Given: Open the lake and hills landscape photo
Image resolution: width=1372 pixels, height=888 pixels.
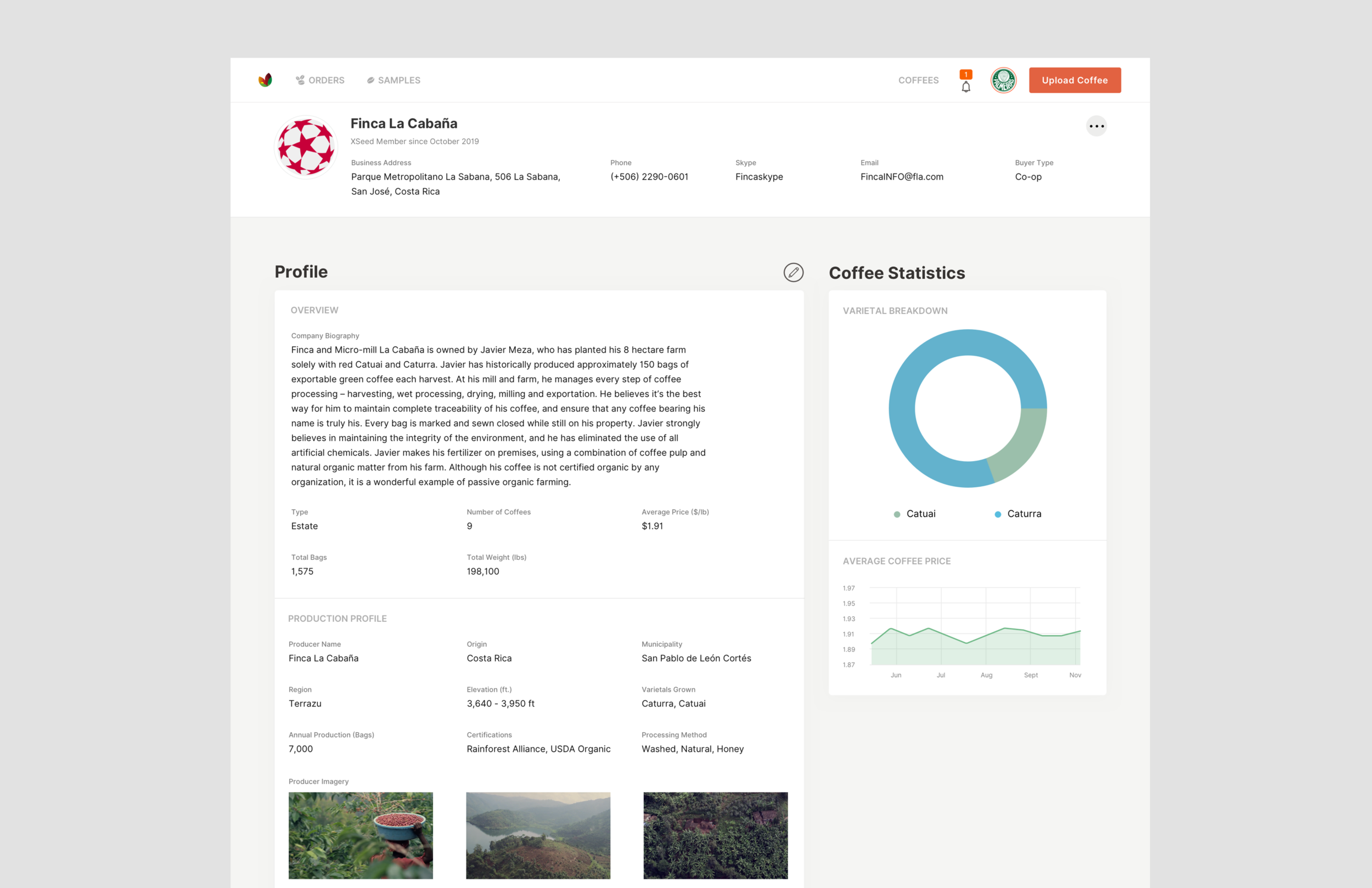Looking at the screenshot, I should click(538, 835).
